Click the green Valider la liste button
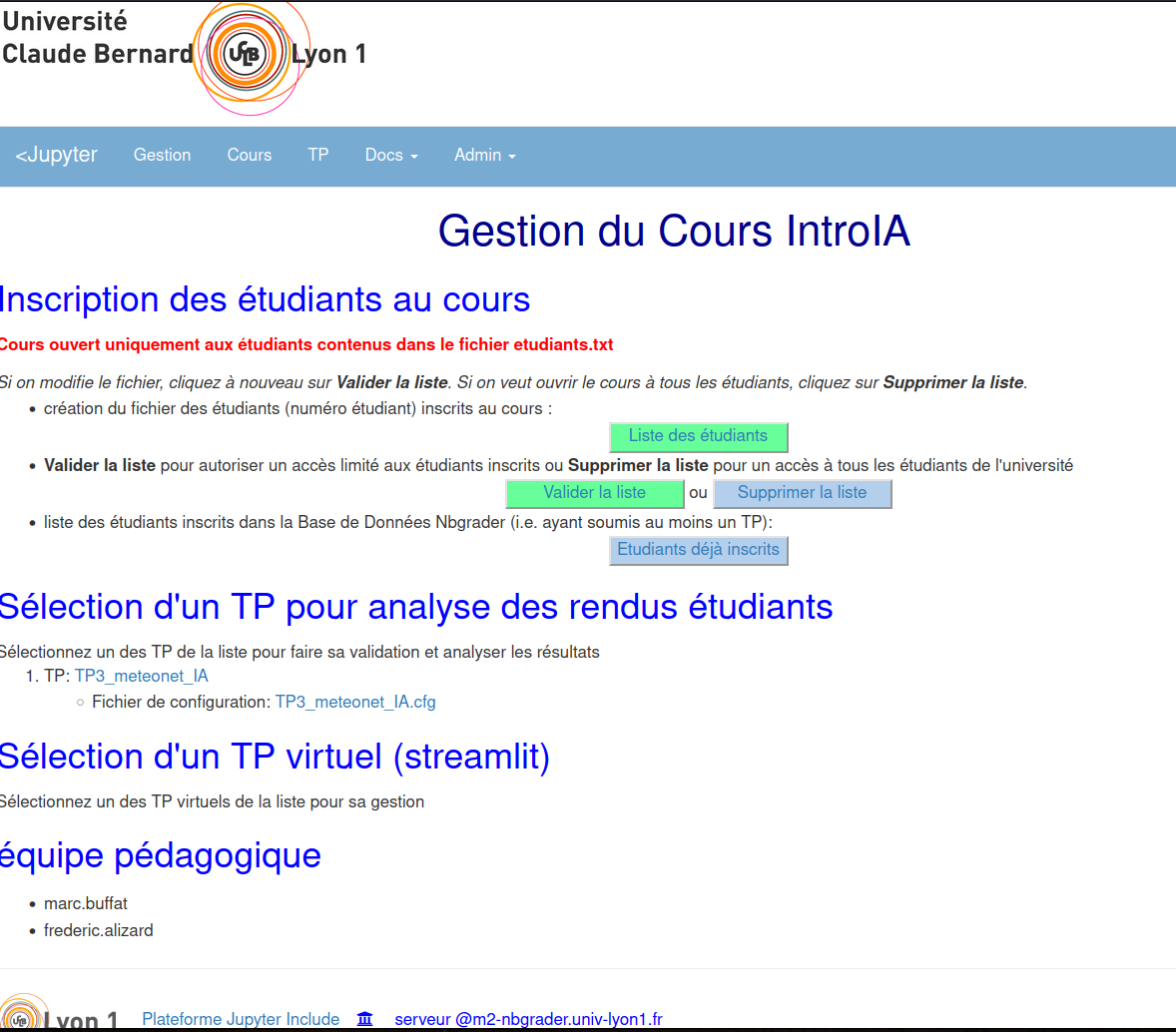This screenshot has width=1176, height=1032. pos(594,493)
